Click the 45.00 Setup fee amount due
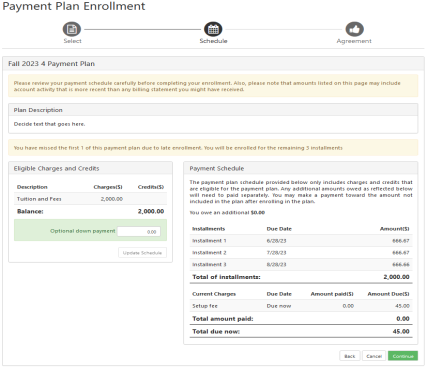Screen dimensions: 427x368 coord(403,306)
